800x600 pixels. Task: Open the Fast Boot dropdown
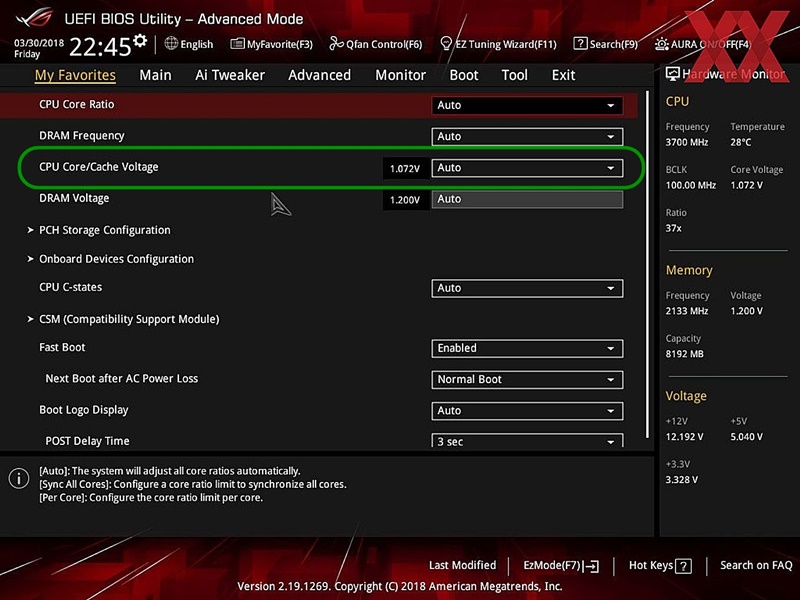[527, 348]
